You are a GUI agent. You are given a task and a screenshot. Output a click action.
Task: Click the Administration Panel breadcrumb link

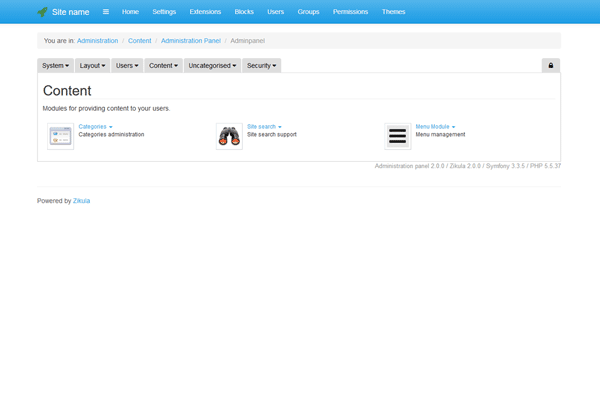pyautogui.click(x=192, y=41)
